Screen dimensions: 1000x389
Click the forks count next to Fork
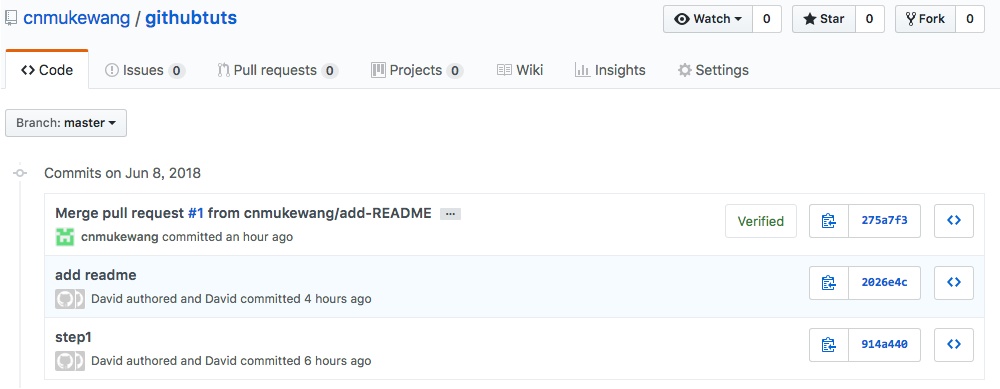[970, 19]
